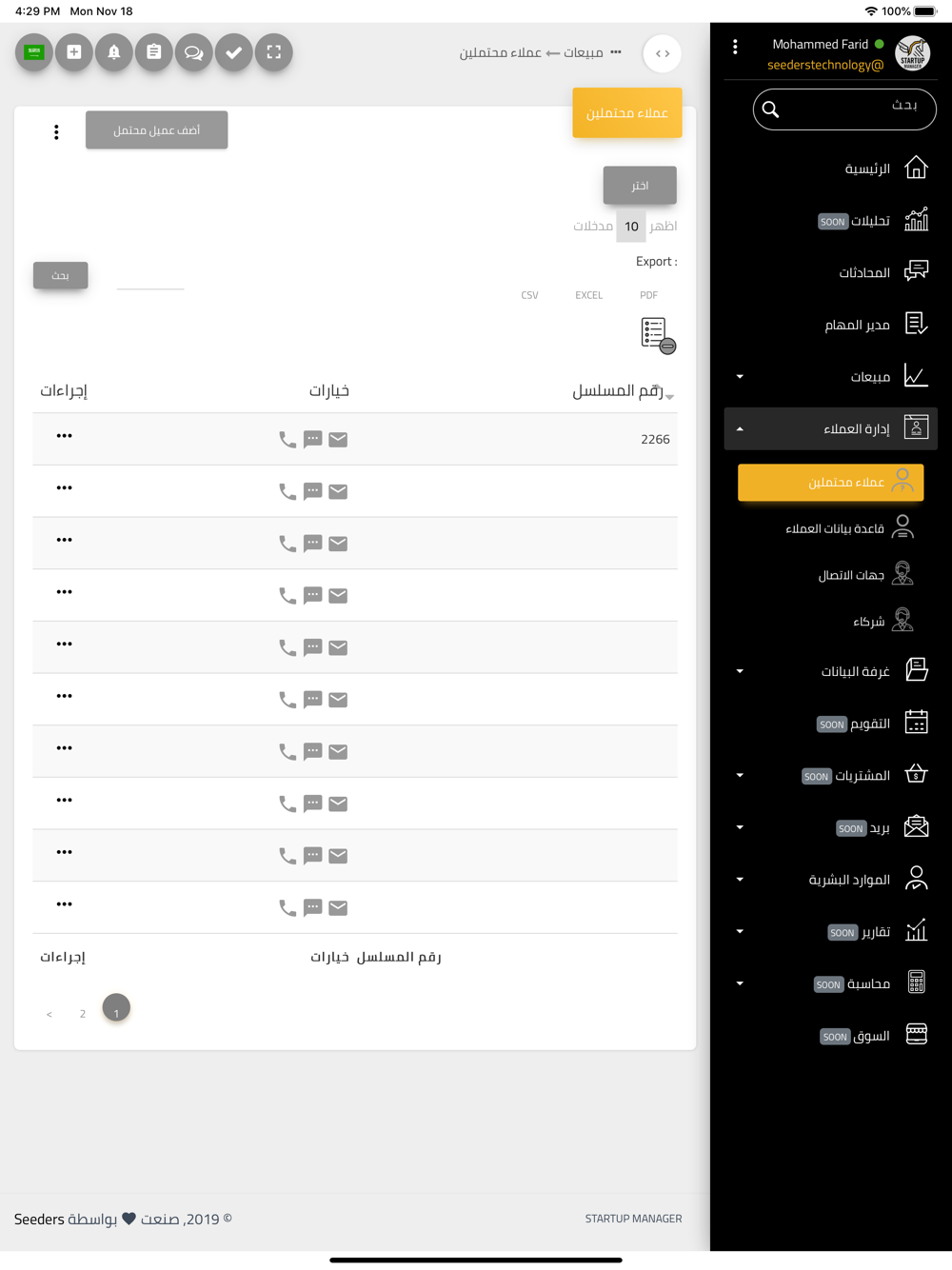Click the sidebar search magnifier icon
The image size is (952, 1270).
(771, 109)
